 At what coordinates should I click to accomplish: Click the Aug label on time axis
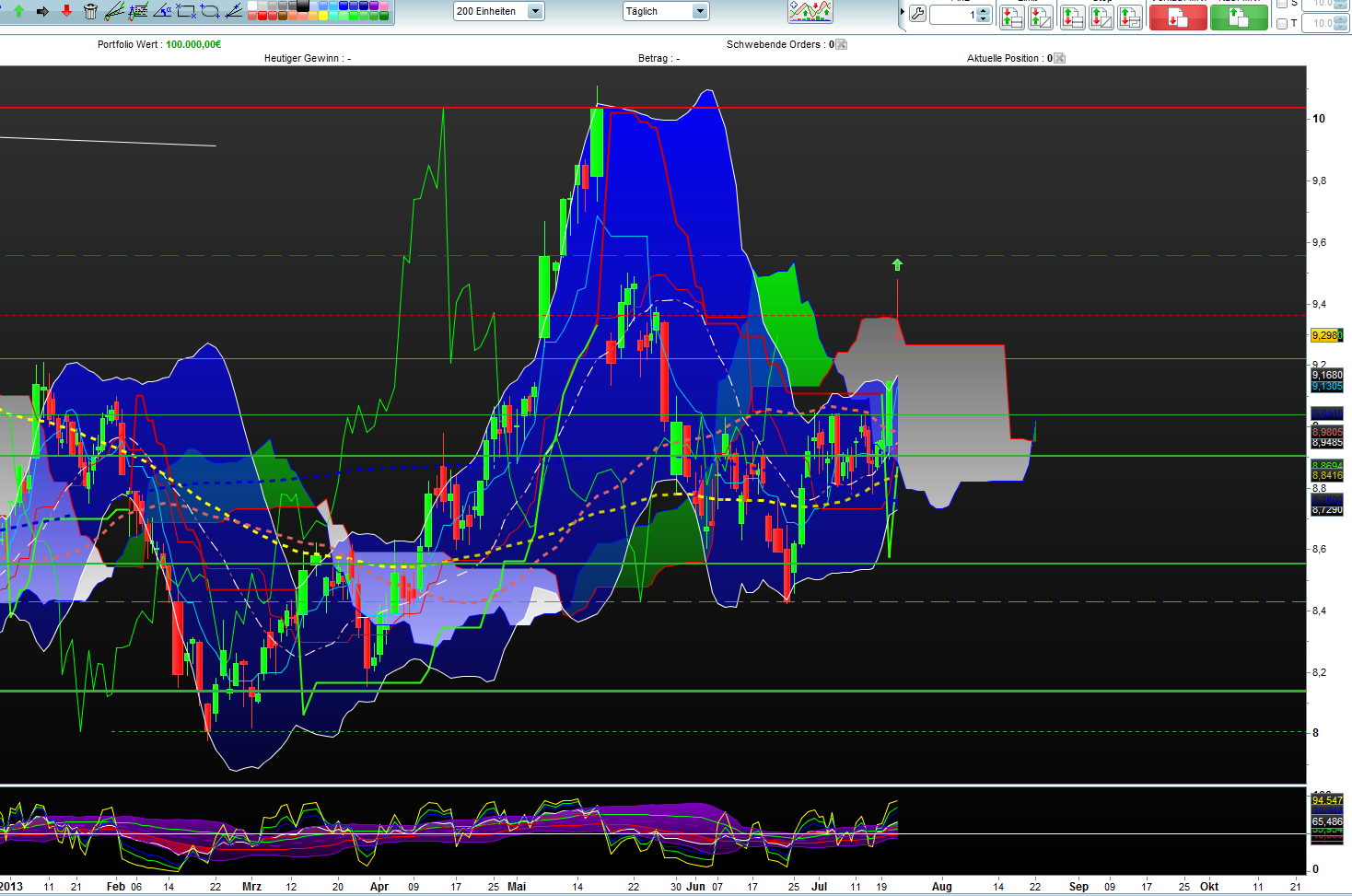coord(941,887)
